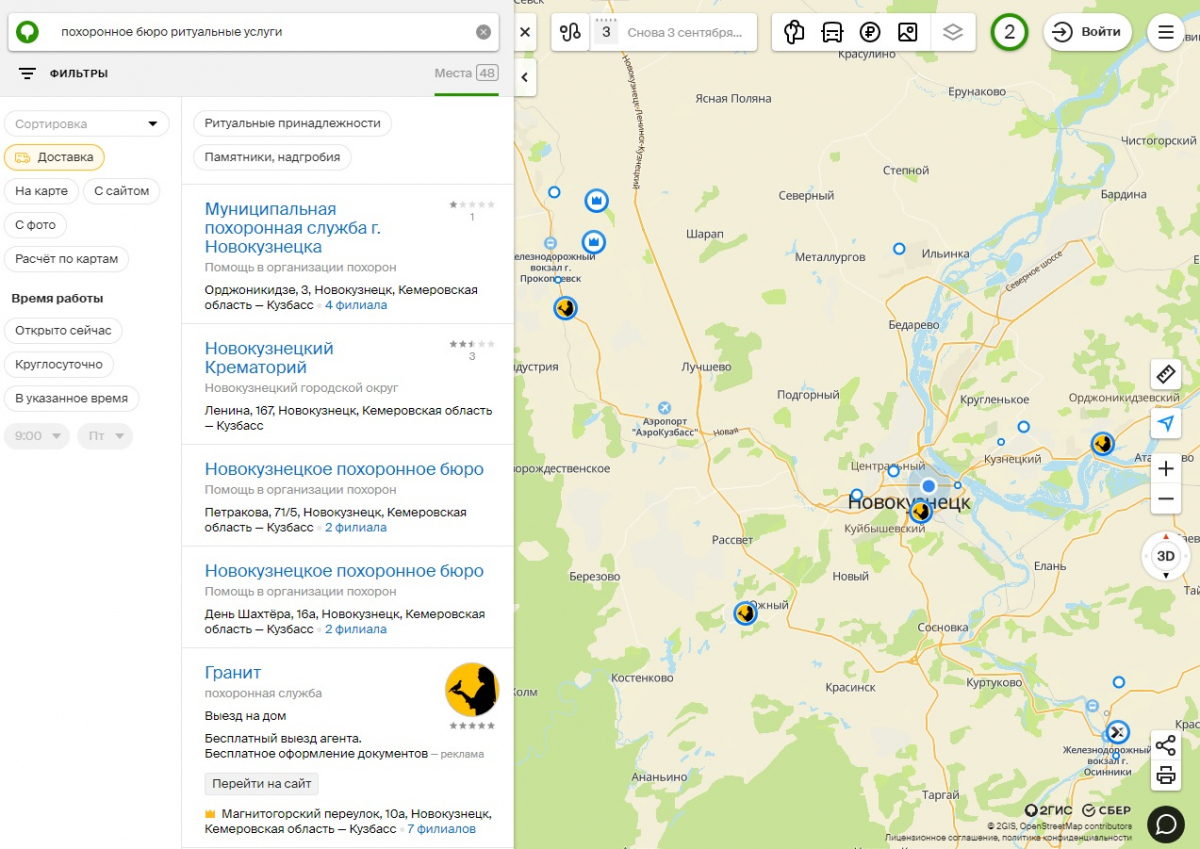Open the Сортировка dropdown
This screenshot has width=1200, height=849.
coord(87,124)
